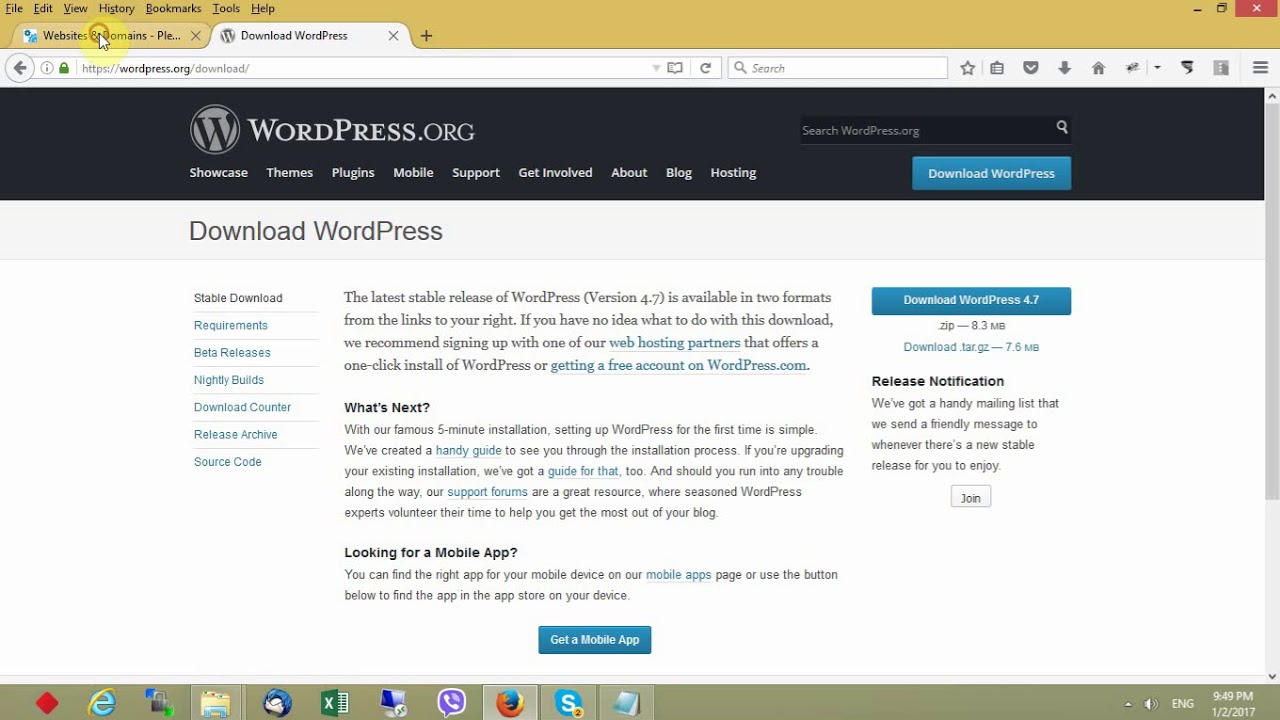Show hidden tray icons arrow

1128,704
